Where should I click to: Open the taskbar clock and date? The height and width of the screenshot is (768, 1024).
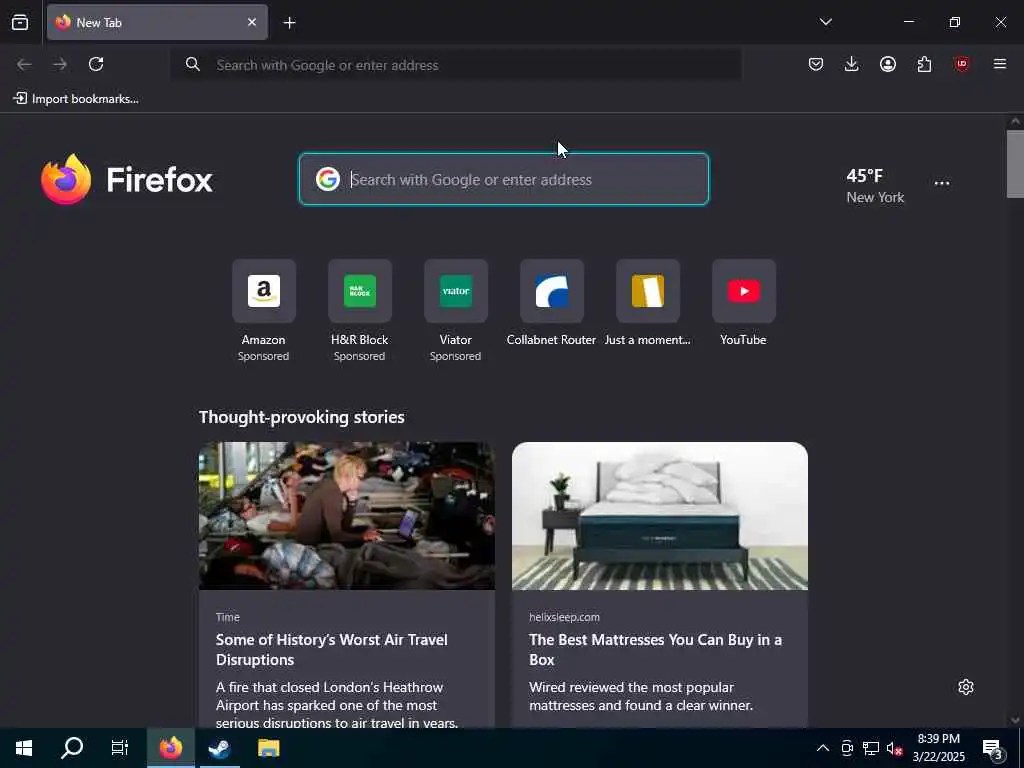click(938, 748)
